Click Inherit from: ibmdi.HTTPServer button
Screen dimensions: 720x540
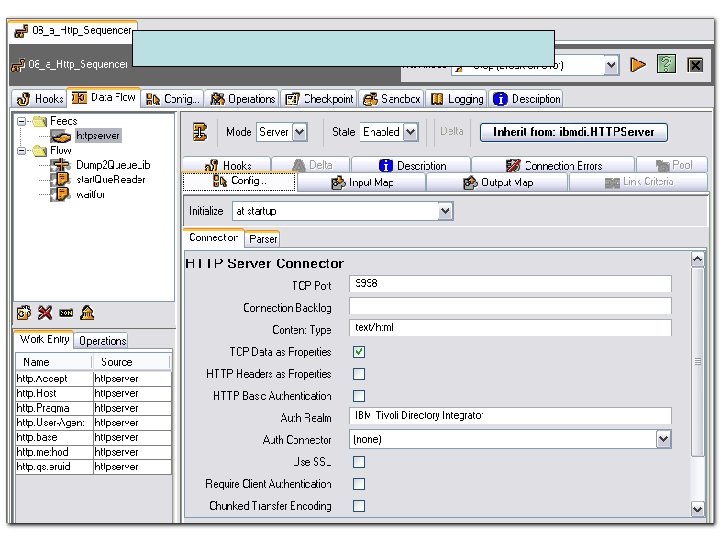[574, 132]
